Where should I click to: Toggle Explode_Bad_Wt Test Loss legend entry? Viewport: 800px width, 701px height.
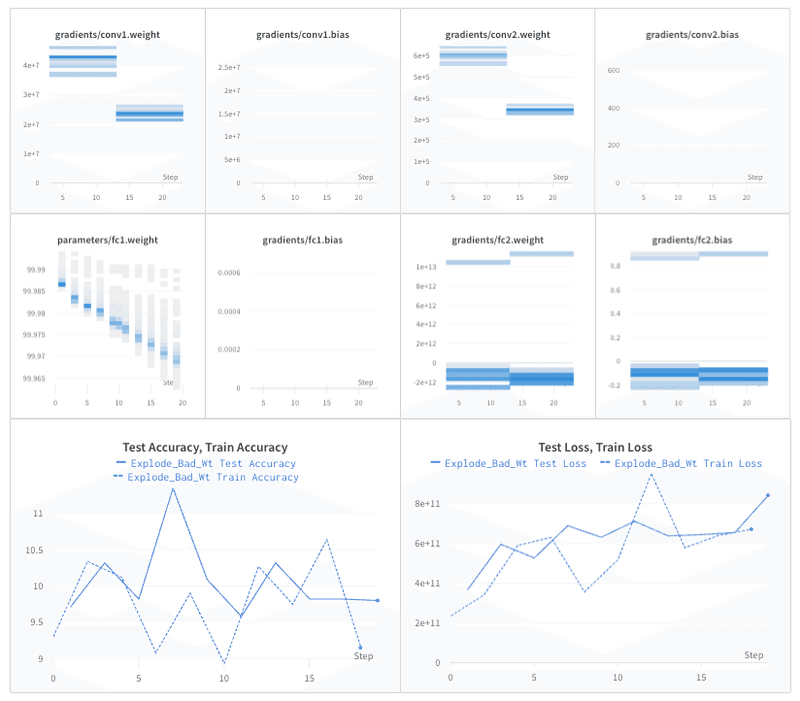click(x=508, y=463)
